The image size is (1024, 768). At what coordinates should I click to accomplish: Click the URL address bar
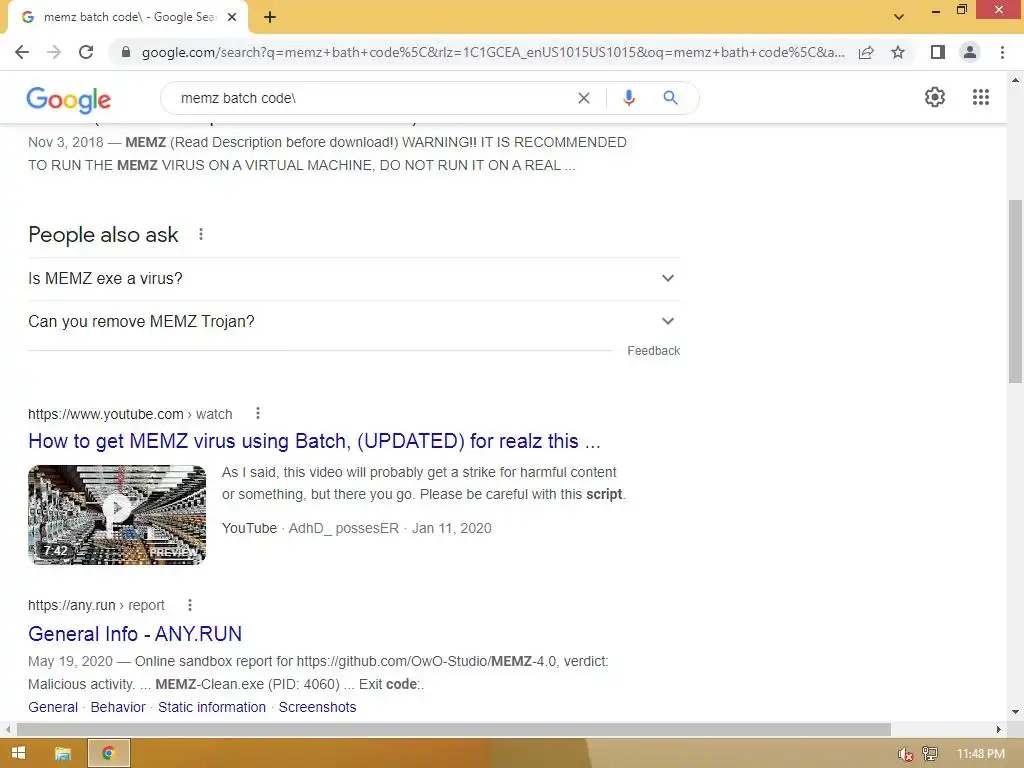click(493, 52)
